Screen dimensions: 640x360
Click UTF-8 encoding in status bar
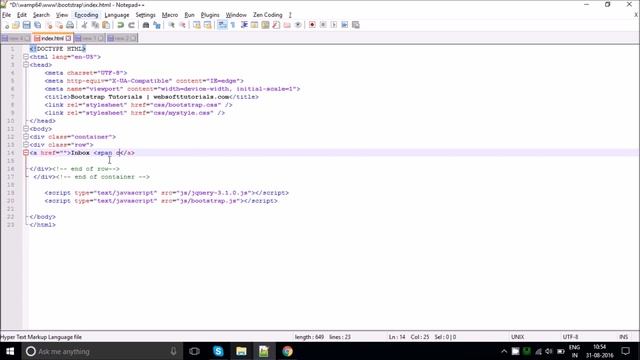point(570,337)
